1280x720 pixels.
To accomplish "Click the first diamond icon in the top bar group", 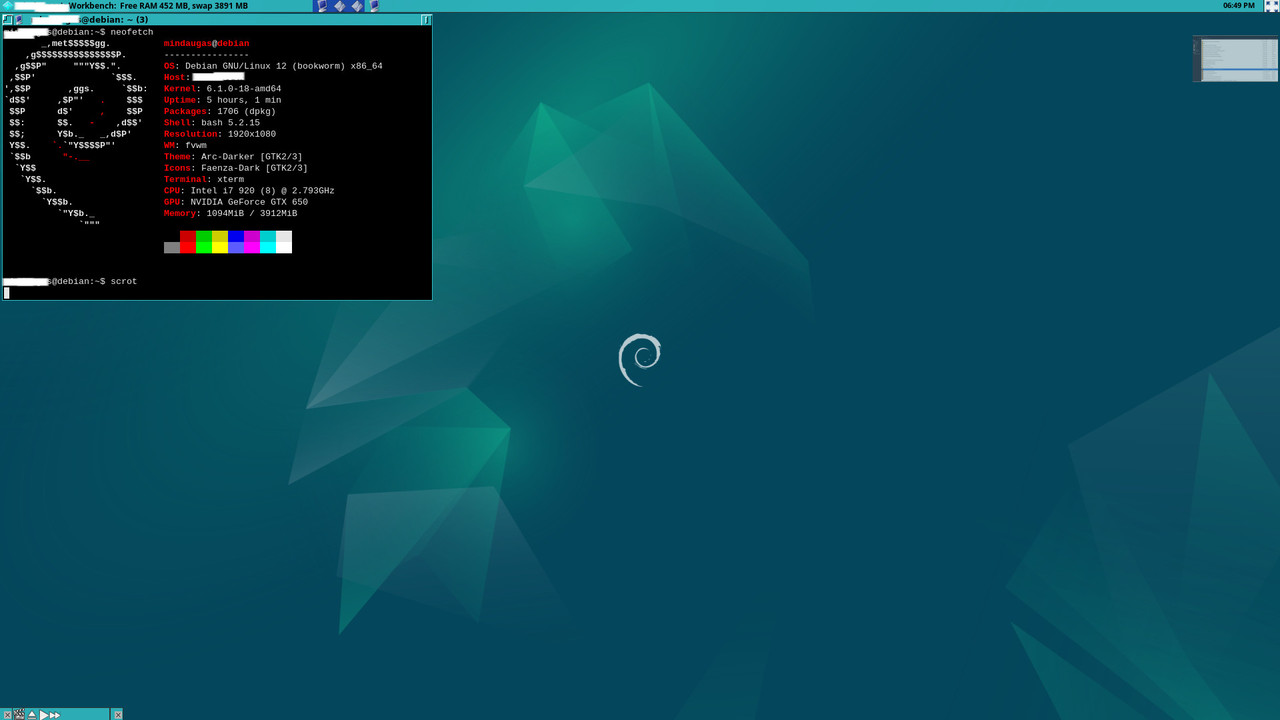I will [340, 6].
